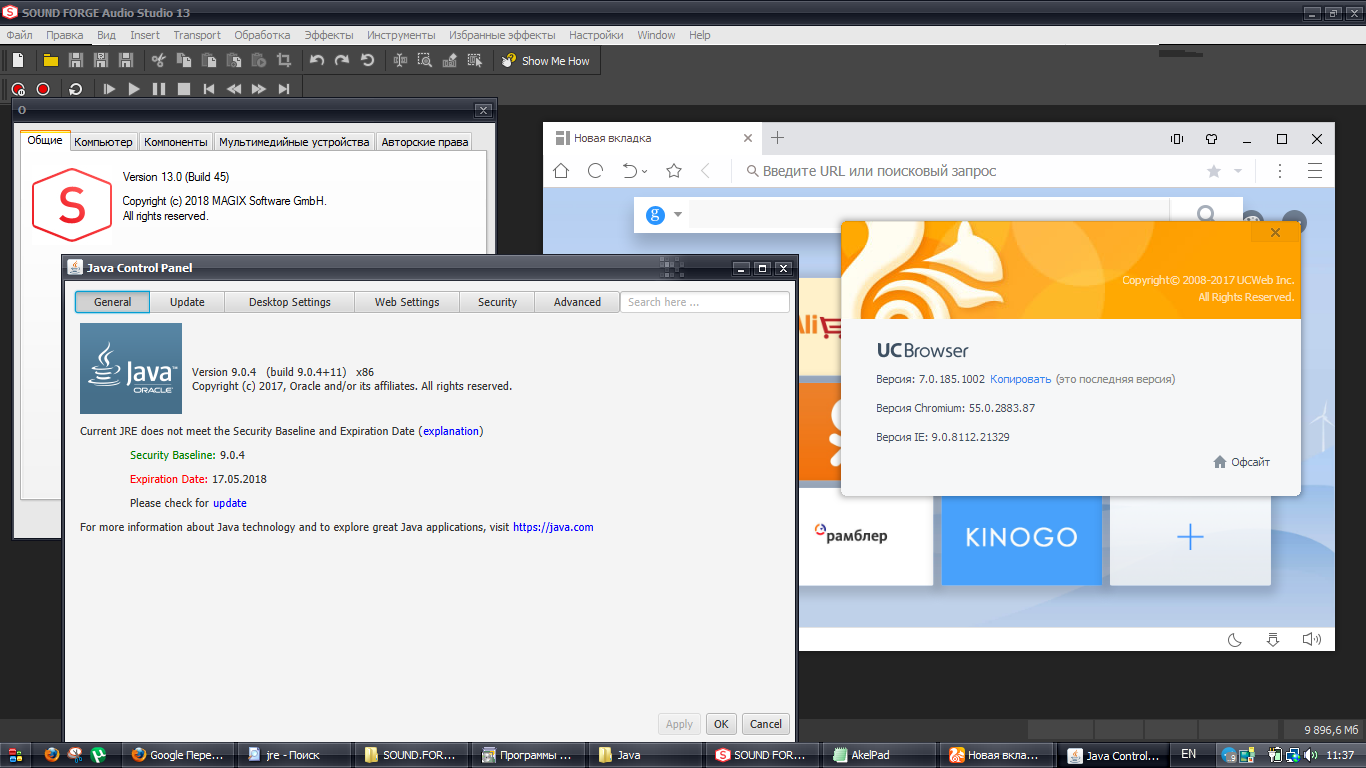
Task: Open Web Settings tab in Java panel
Action: click(x=407, y=302)
